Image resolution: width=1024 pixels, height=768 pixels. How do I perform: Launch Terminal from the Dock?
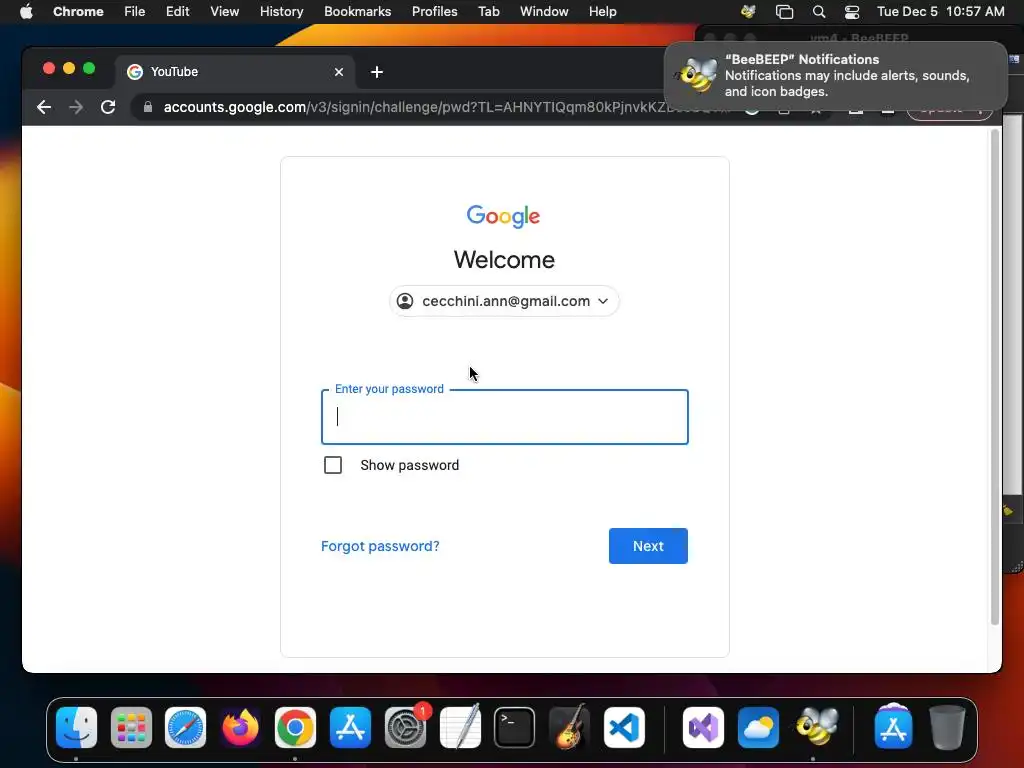tap(515, 728)
